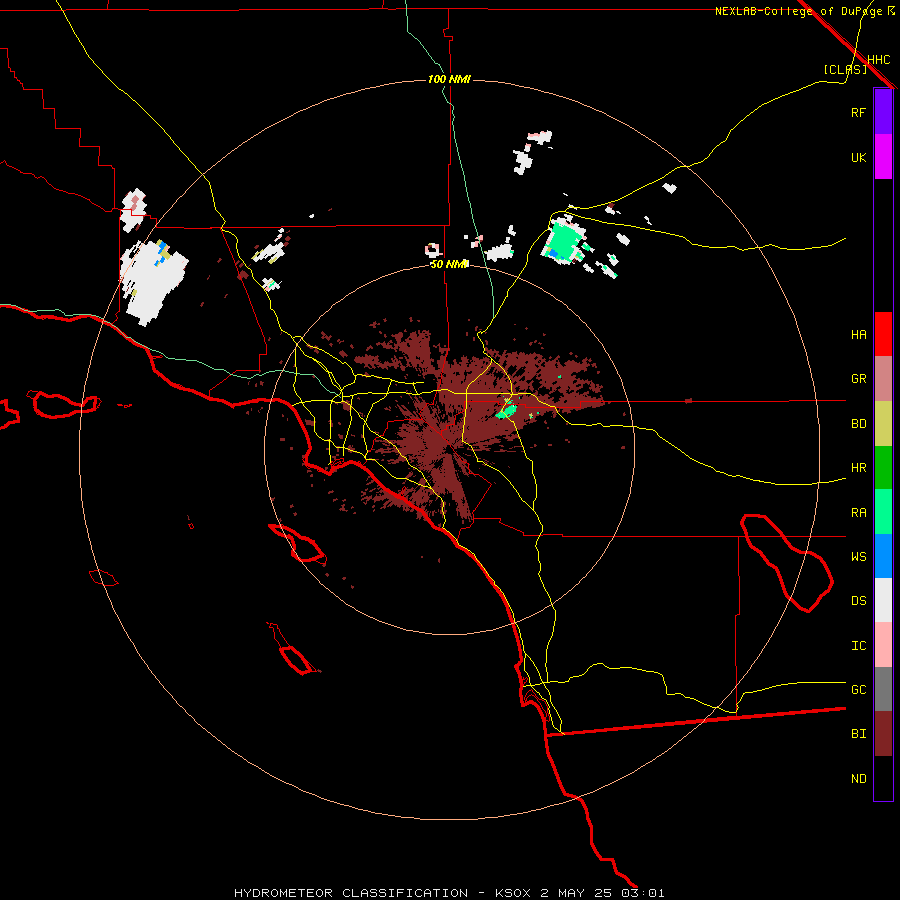Click the 50 NMI range ring label
Viewport: 900px width, 900px height.
[x=449, y=264]
